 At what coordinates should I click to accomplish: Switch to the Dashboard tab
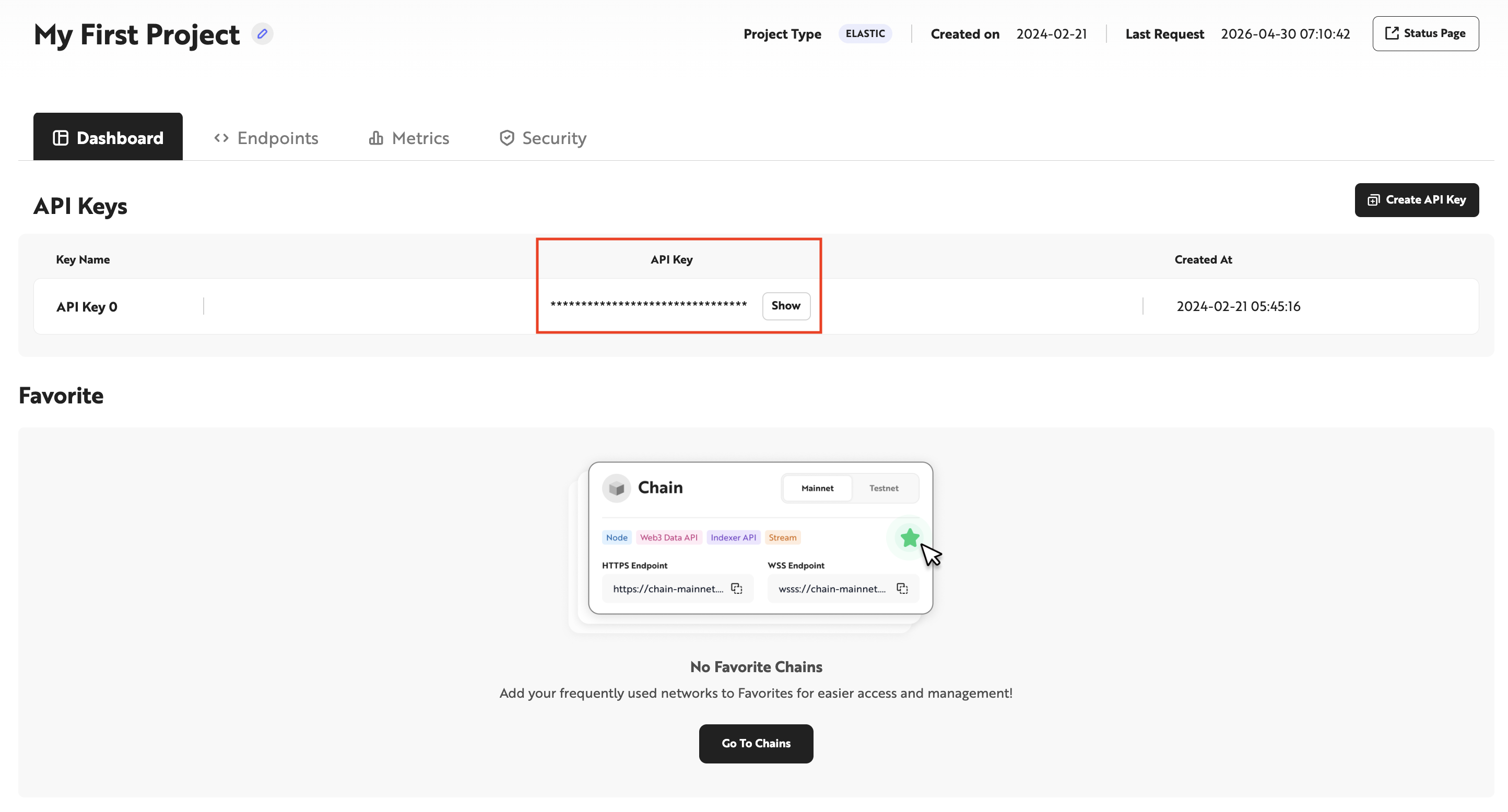(108, 137)
